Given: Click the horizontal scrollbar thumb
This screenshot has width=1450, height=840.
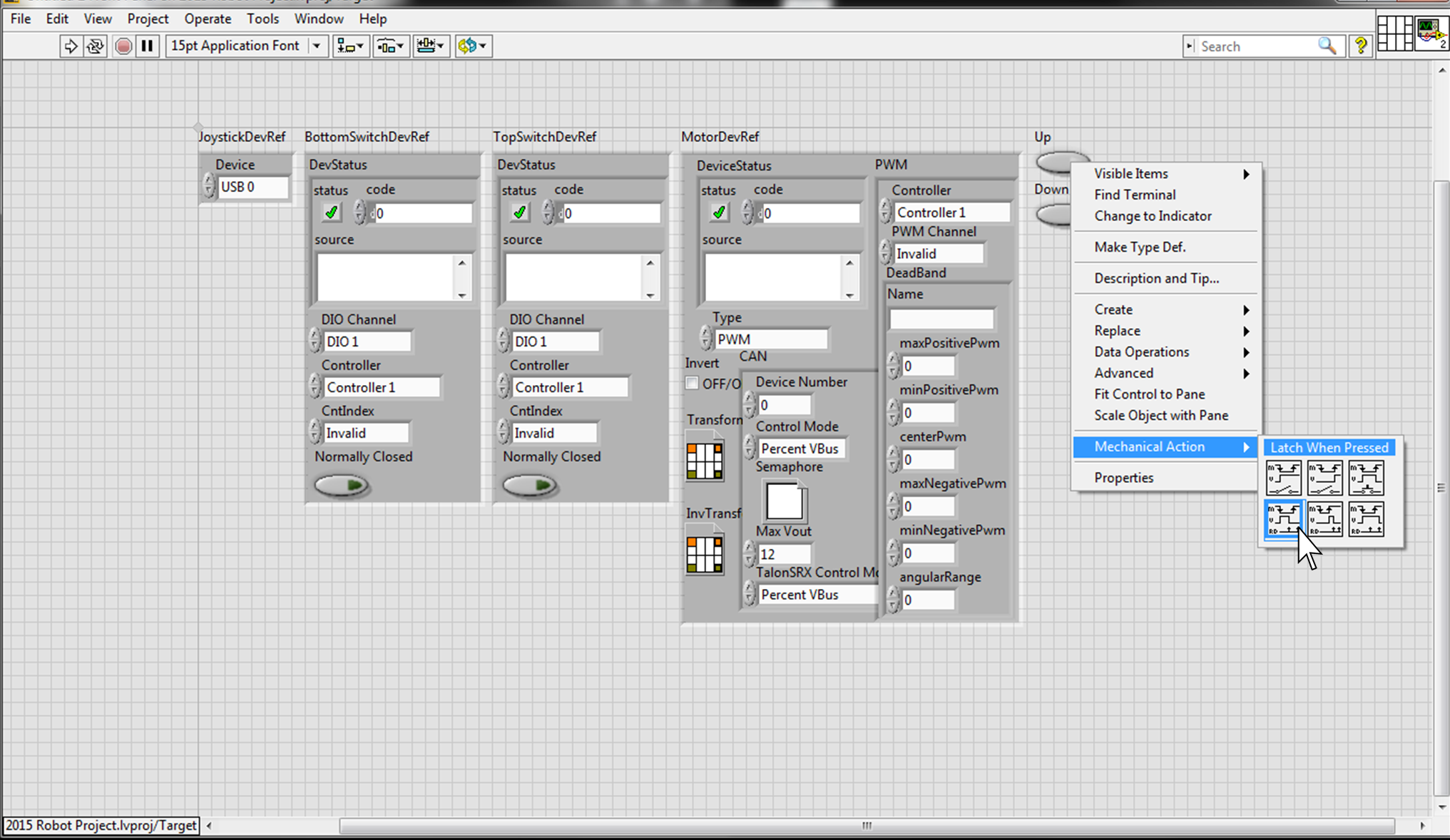Looking at the screenshot, I should (x=867, y=826).
